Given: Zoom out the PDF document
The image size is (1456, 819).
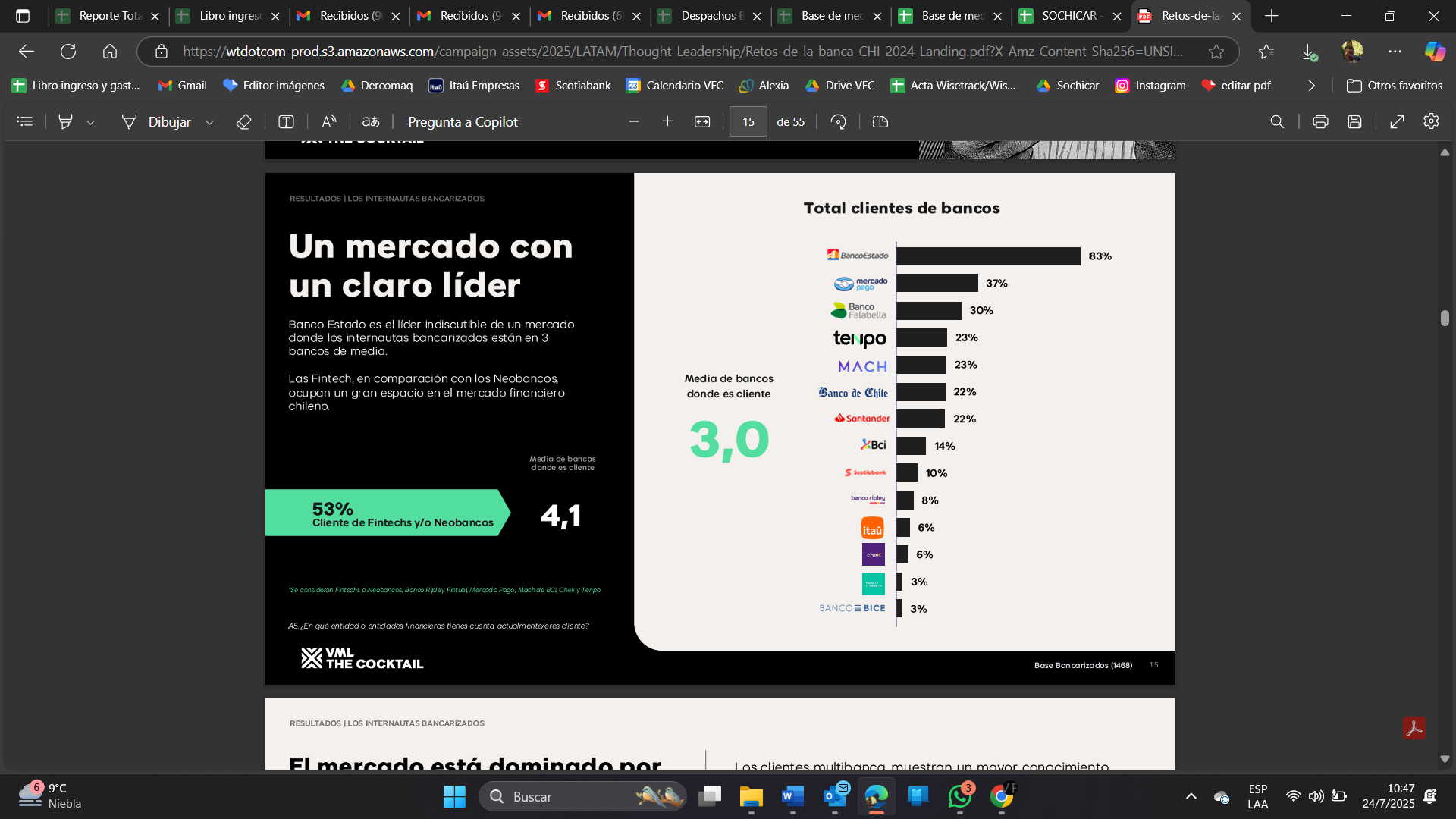Looking at the screenshot, I should pyautogui.click(x=634, y=121).
